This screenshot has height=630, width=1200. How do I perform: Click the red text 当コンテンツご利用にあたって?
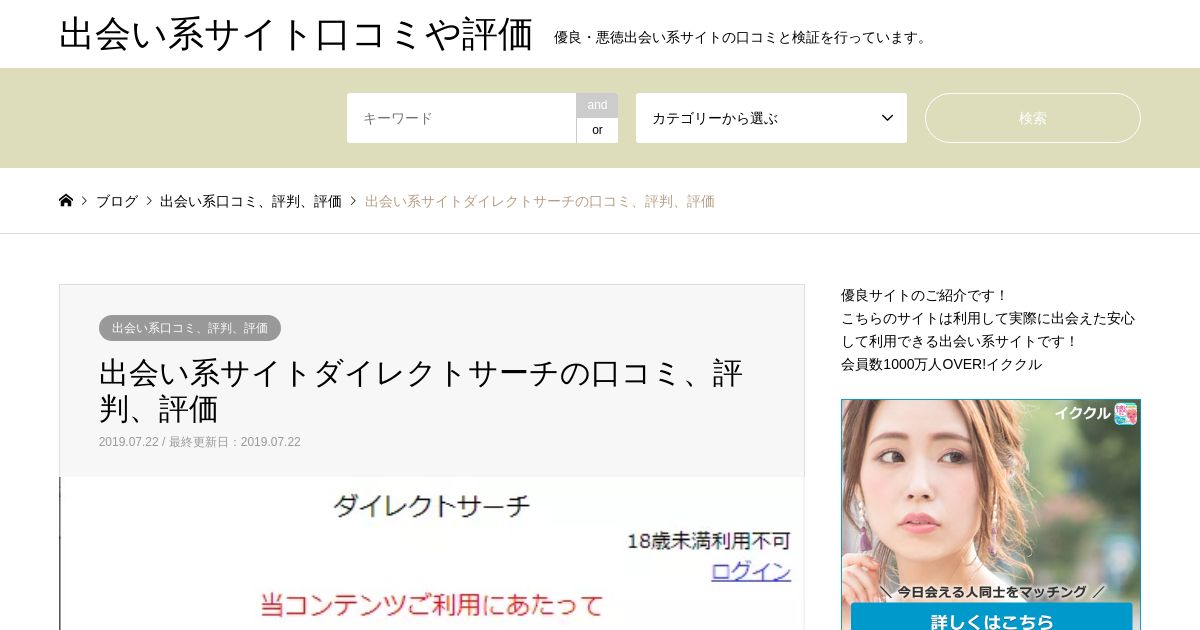432,605
